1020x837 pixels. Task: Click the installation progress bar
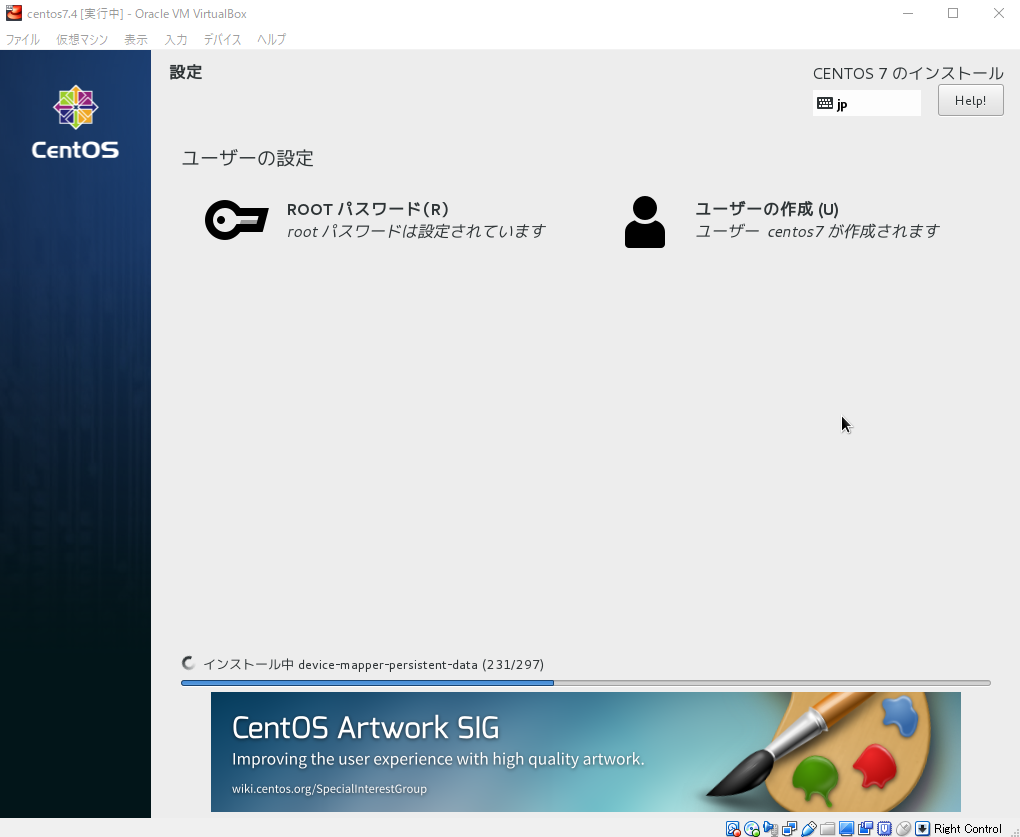pyautogui.click(x=585, y=683)
